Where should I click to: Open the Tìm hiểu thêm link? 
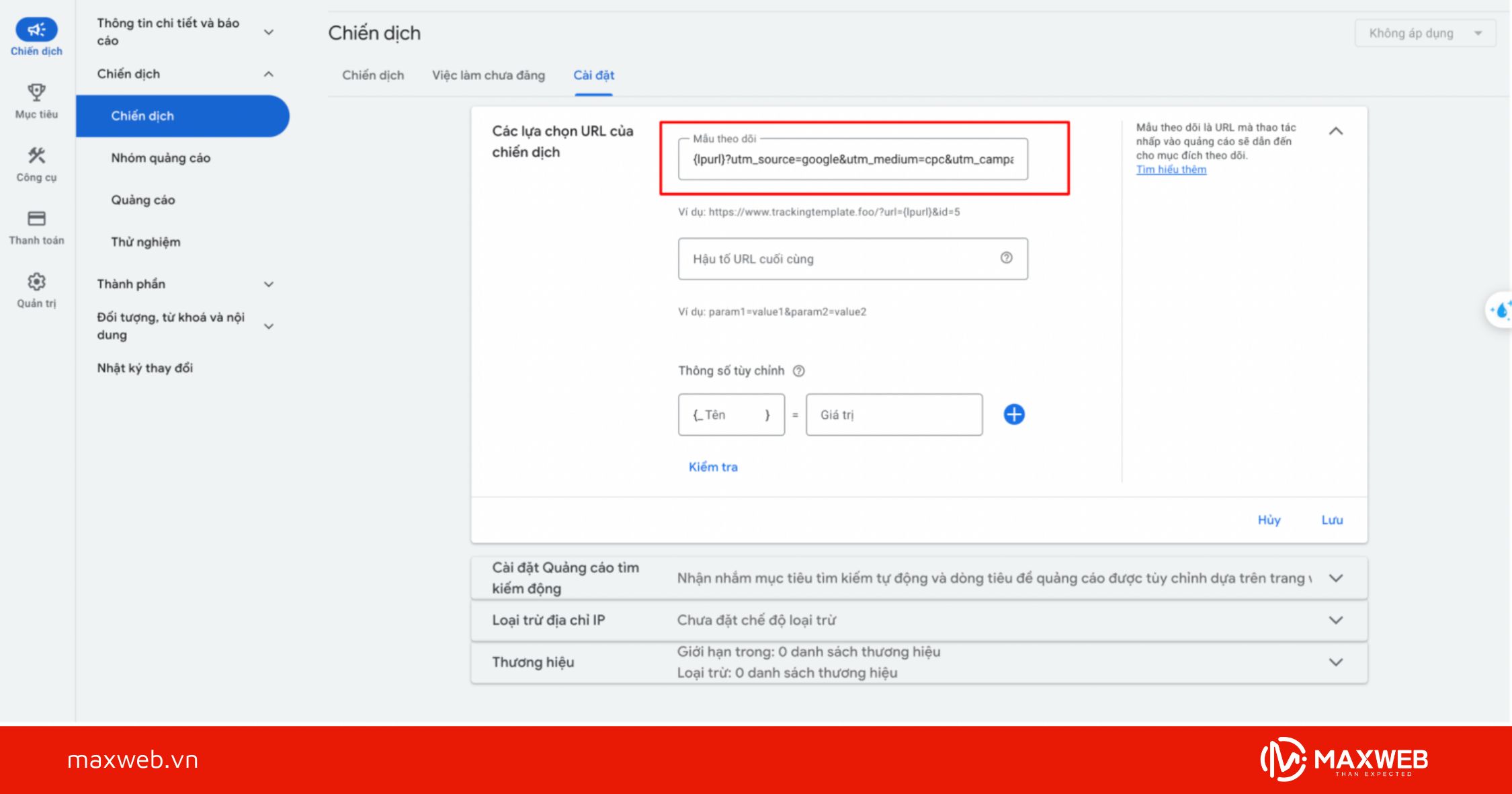pyautogui.click(x=1171, y=169)
